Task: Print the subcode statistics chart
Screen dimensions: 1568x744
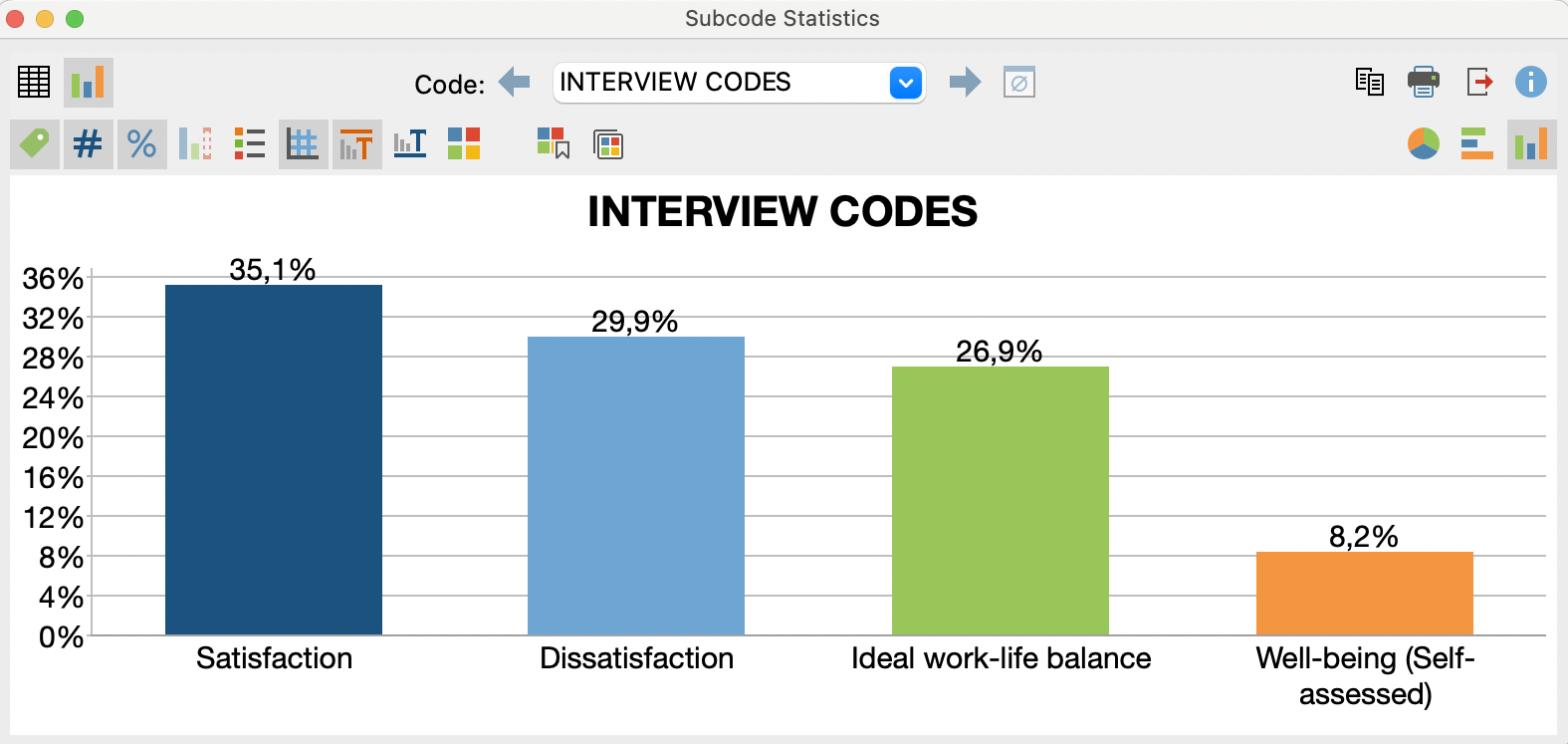Action: (x=1423, y=84)
